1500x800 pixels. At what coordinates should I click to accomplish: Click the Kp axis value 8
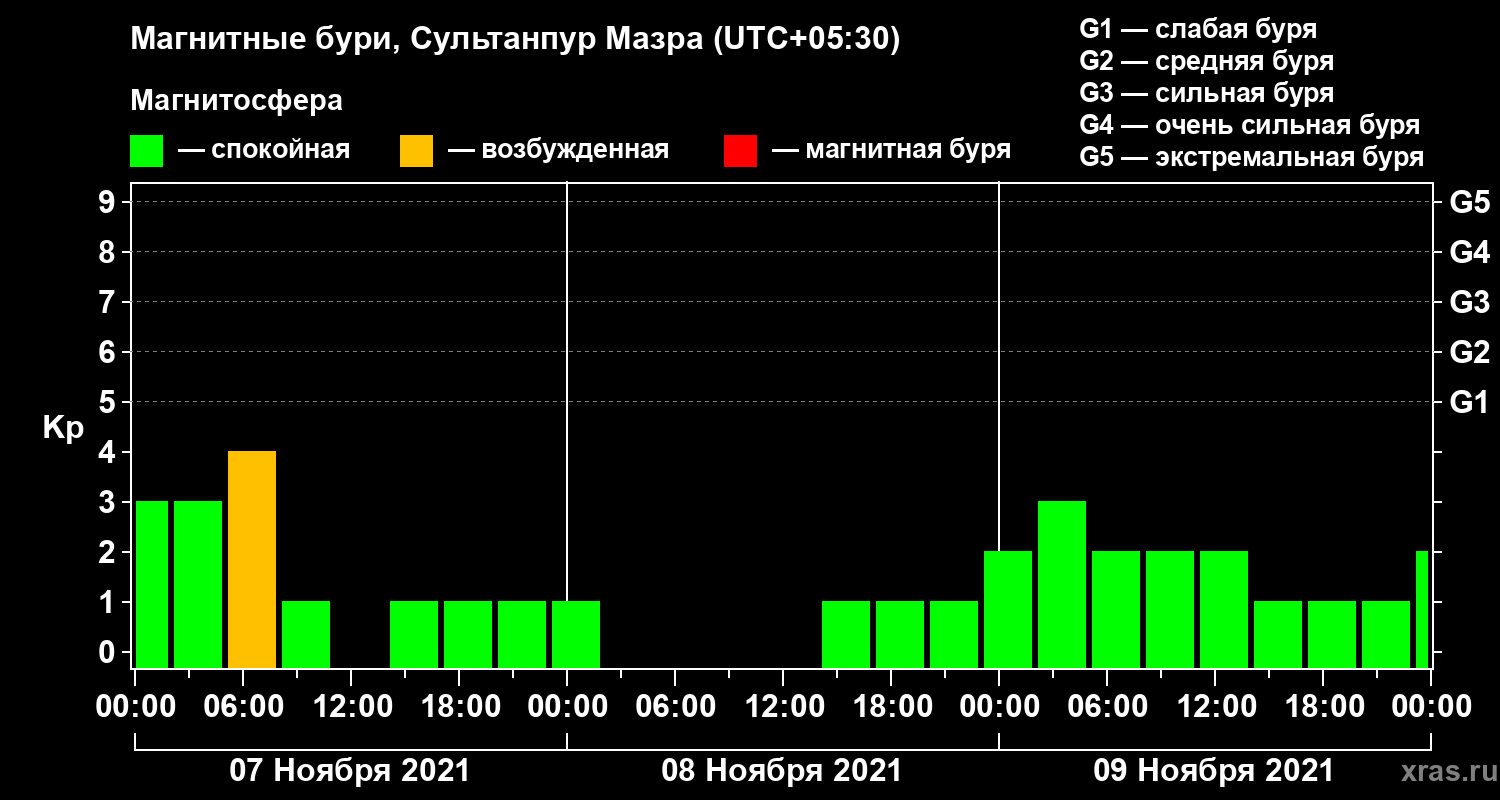point(109,253)
